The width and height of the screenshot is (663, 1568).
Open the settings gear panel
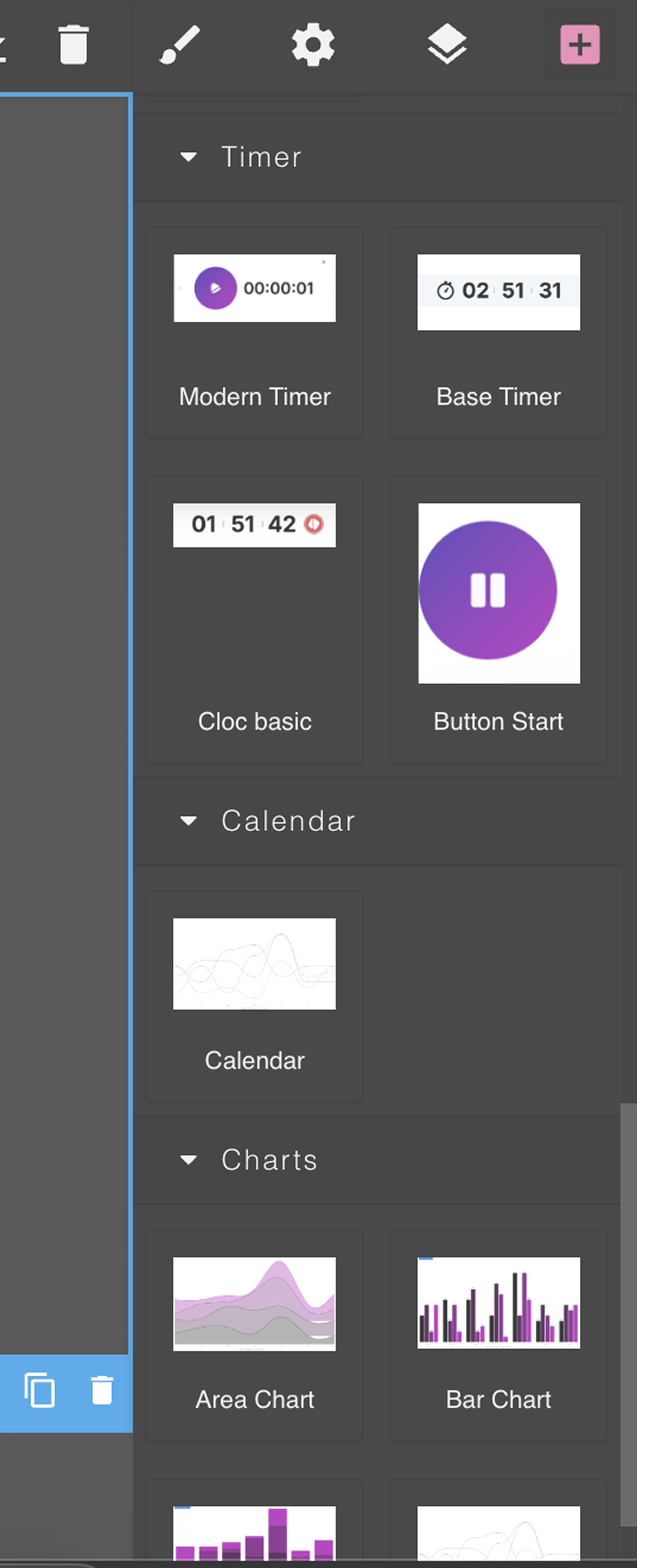click(x=313, y=44)
